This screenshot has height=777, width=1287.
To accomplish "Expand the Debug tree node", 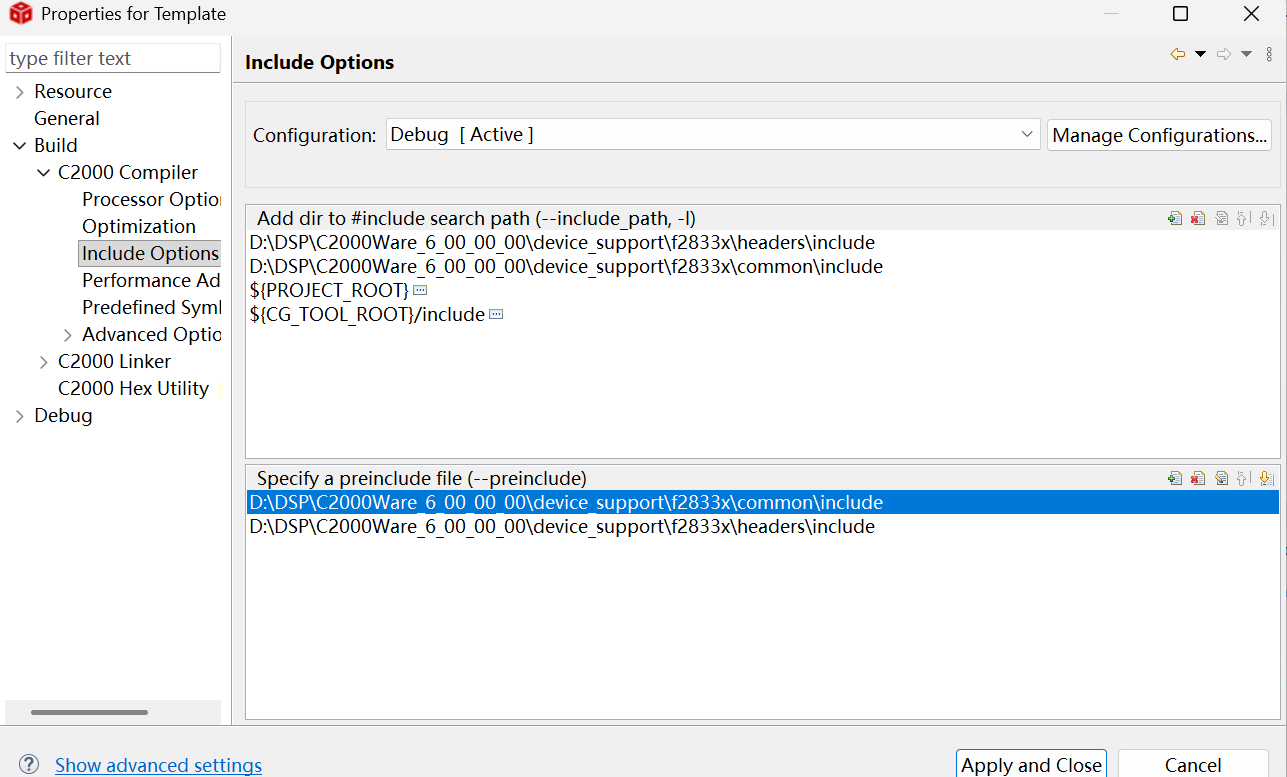I will 19,416.
